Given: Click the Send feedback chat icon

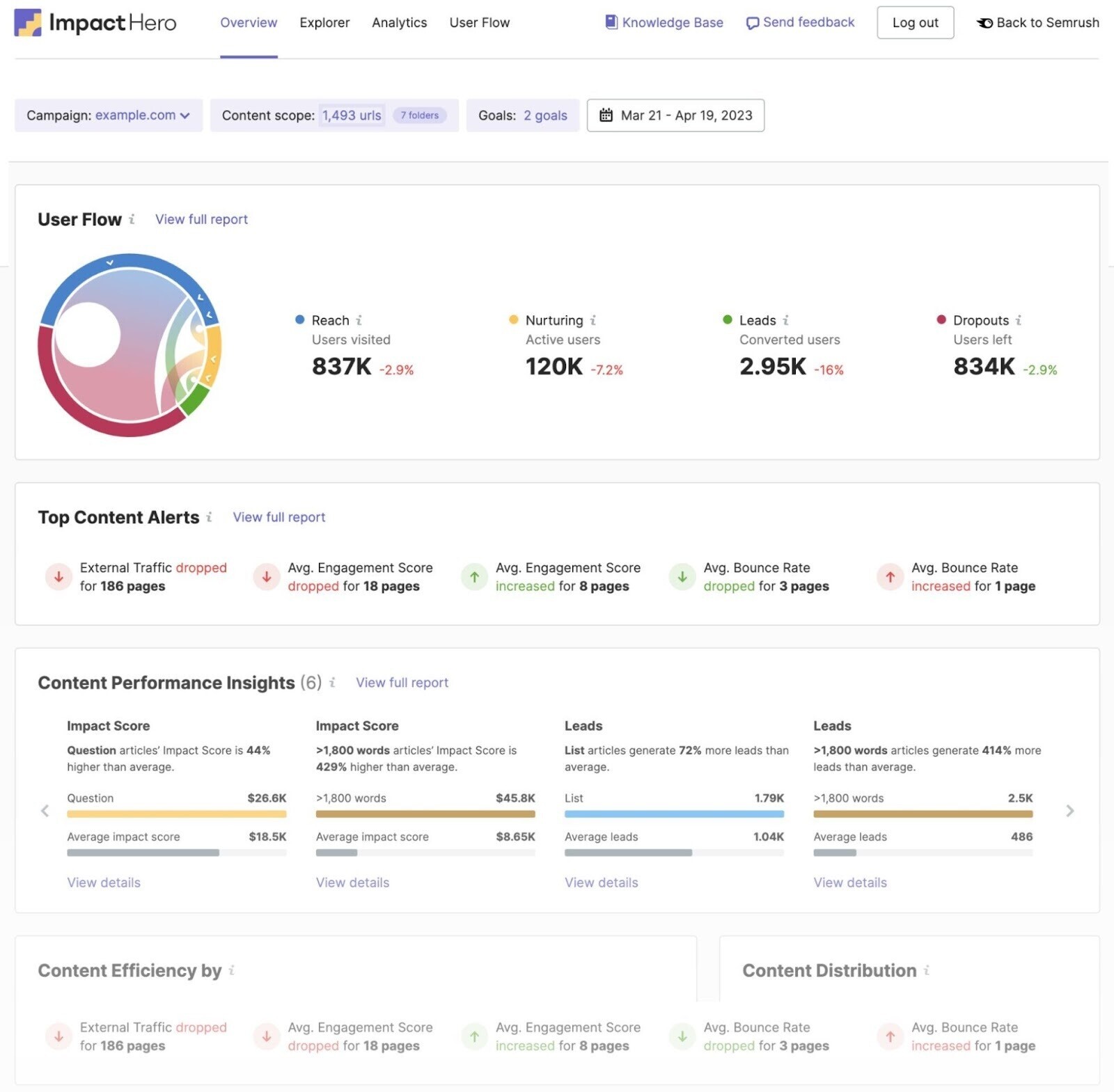Looking at the screenshot, I should pyautogui.click(x=751, y=22).
